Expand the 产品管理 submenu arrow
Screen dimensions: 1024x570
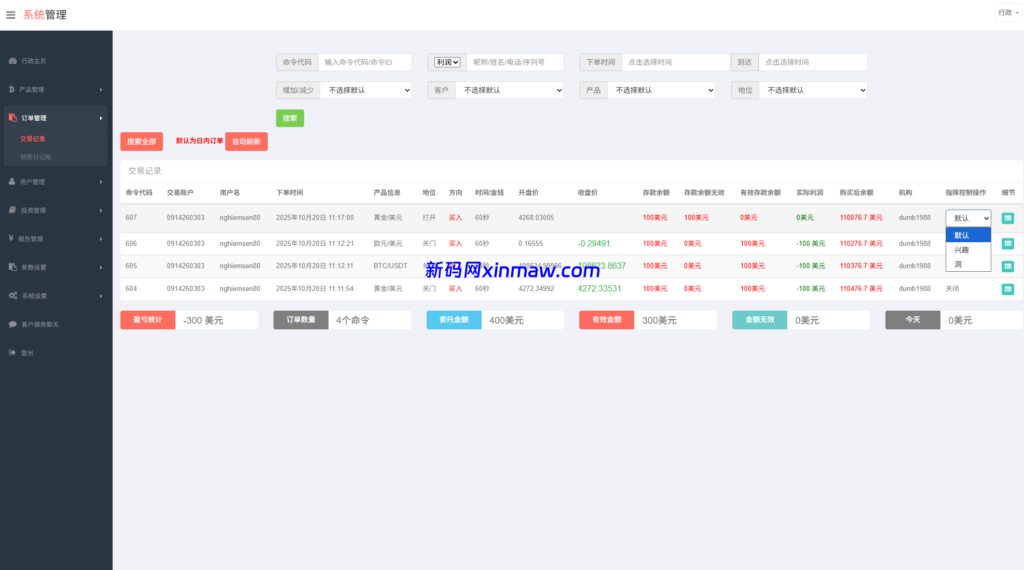click(x=101, y=89)
